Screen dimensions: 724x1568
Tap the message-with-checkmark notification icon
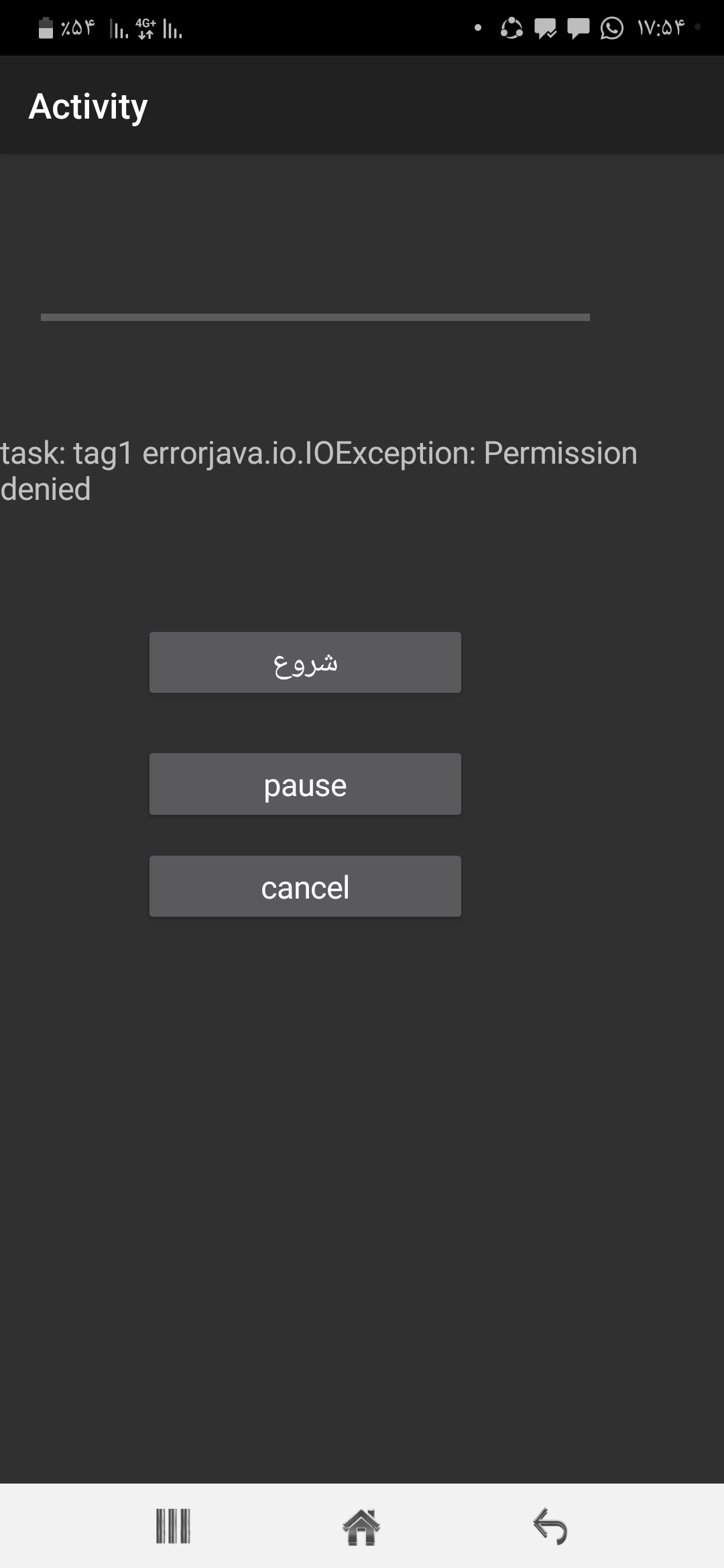[x=545, y=29]
